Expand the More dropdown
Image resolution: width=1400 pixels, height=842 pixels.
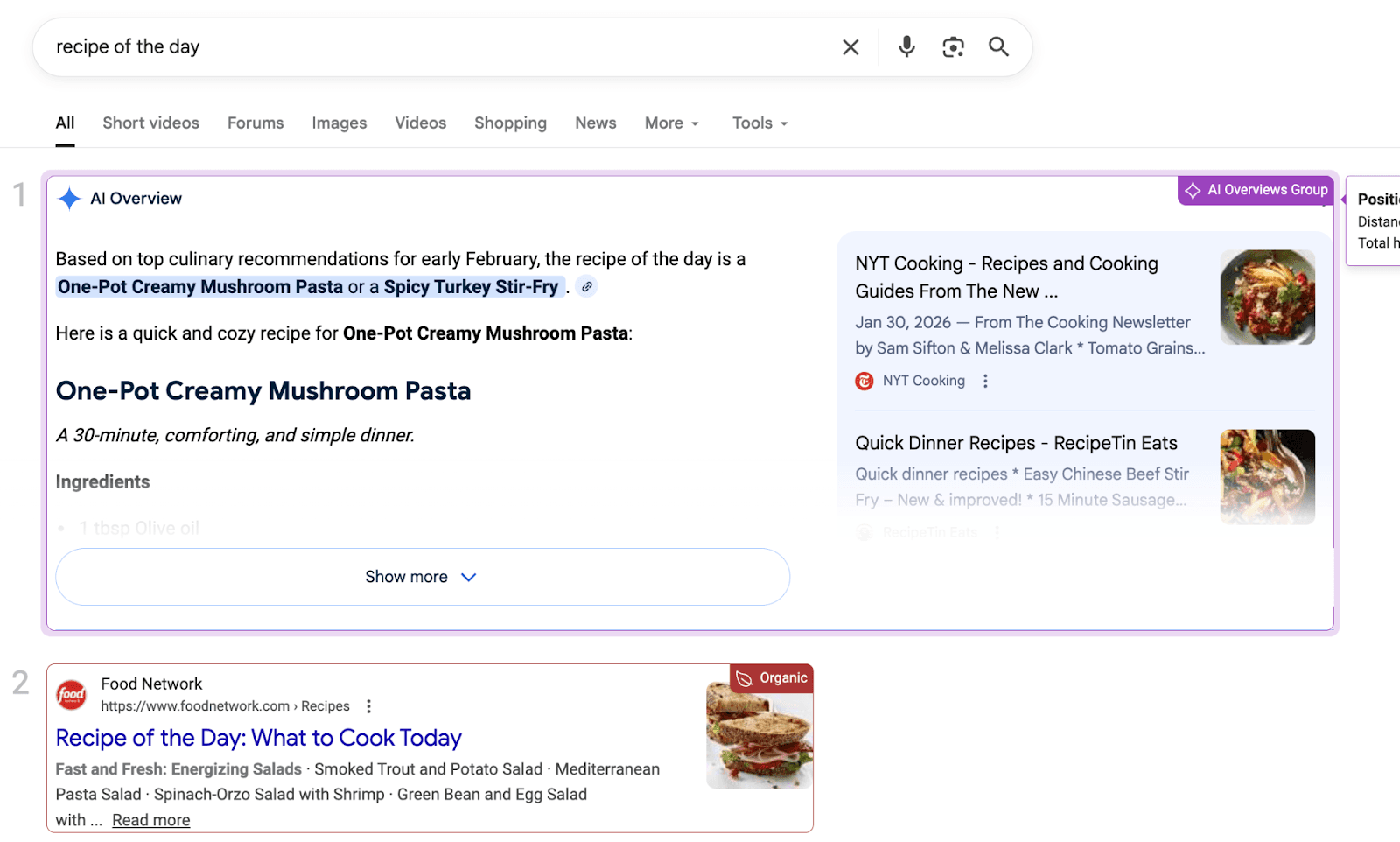coord(672,123)
